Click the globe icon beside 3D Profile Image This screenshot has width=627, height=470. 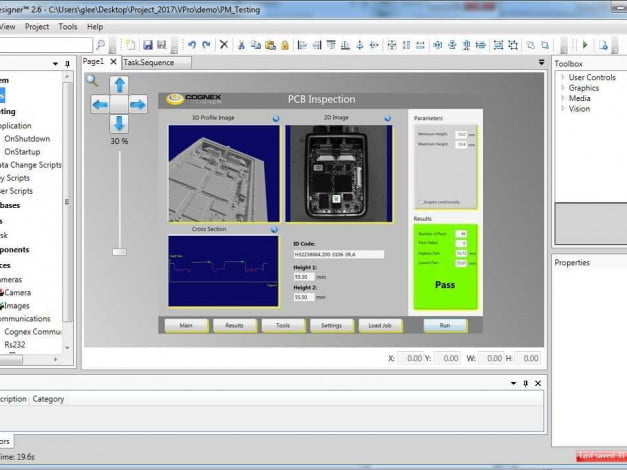tap(276, 119)
